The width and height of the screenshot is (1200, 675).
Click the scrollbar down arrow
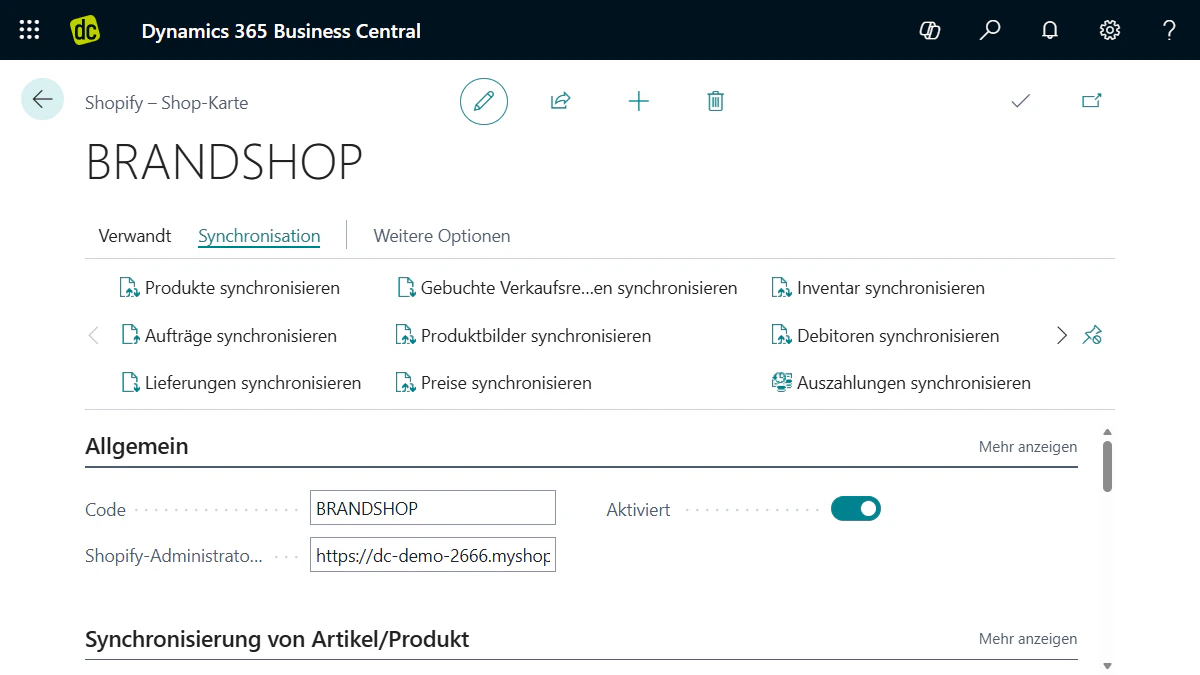1107,665
